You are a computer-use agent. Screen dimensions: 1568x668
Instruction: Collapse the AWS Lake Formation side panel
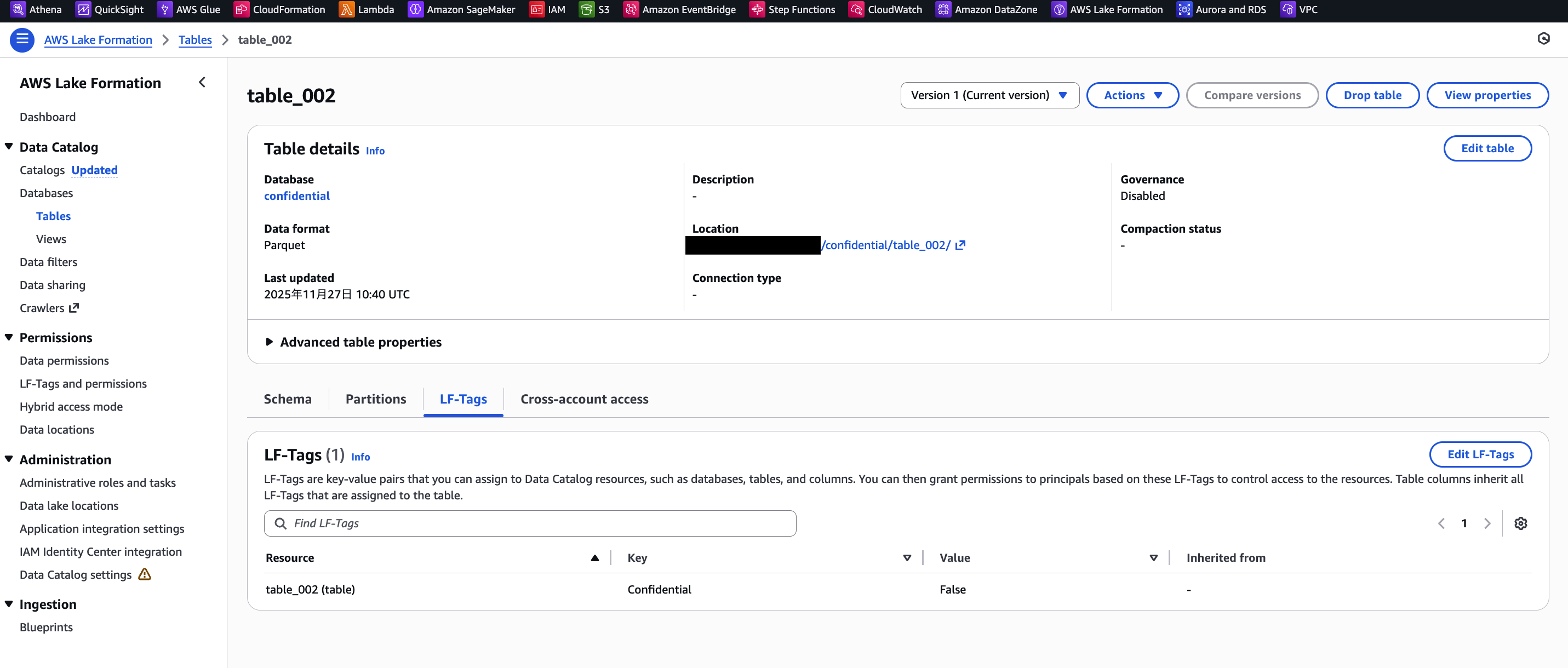pyautogui.click(x=202, y=82)
